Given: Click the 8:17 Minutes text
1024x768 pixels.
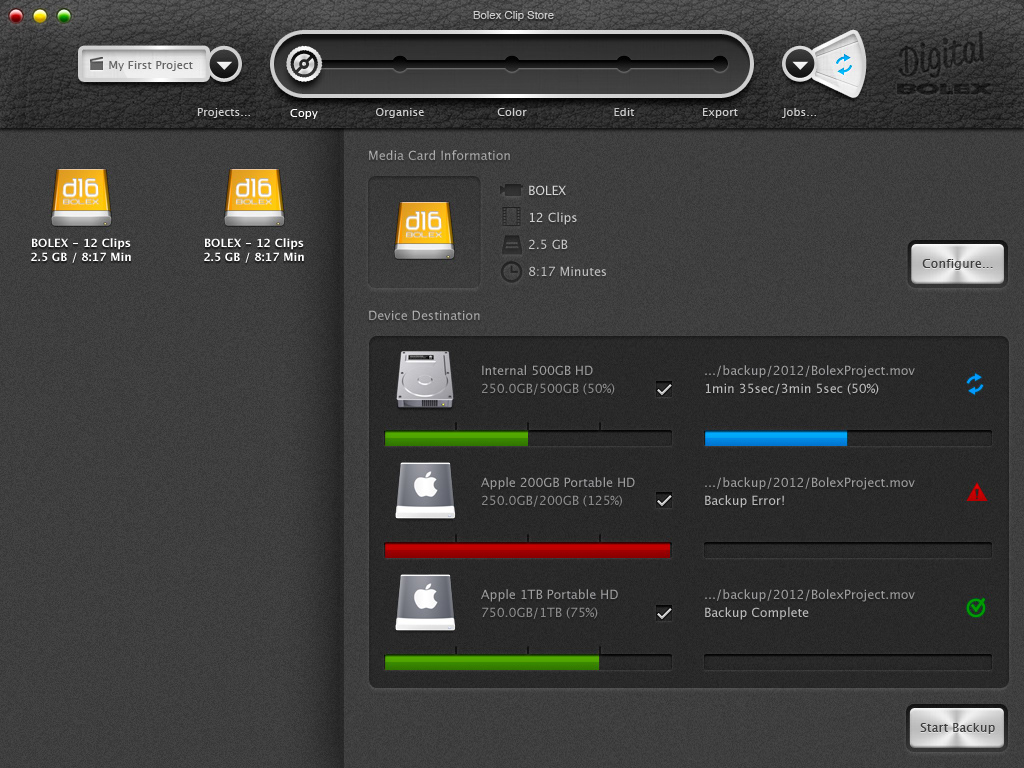Looking at the screenshot, I should (567, 271).
